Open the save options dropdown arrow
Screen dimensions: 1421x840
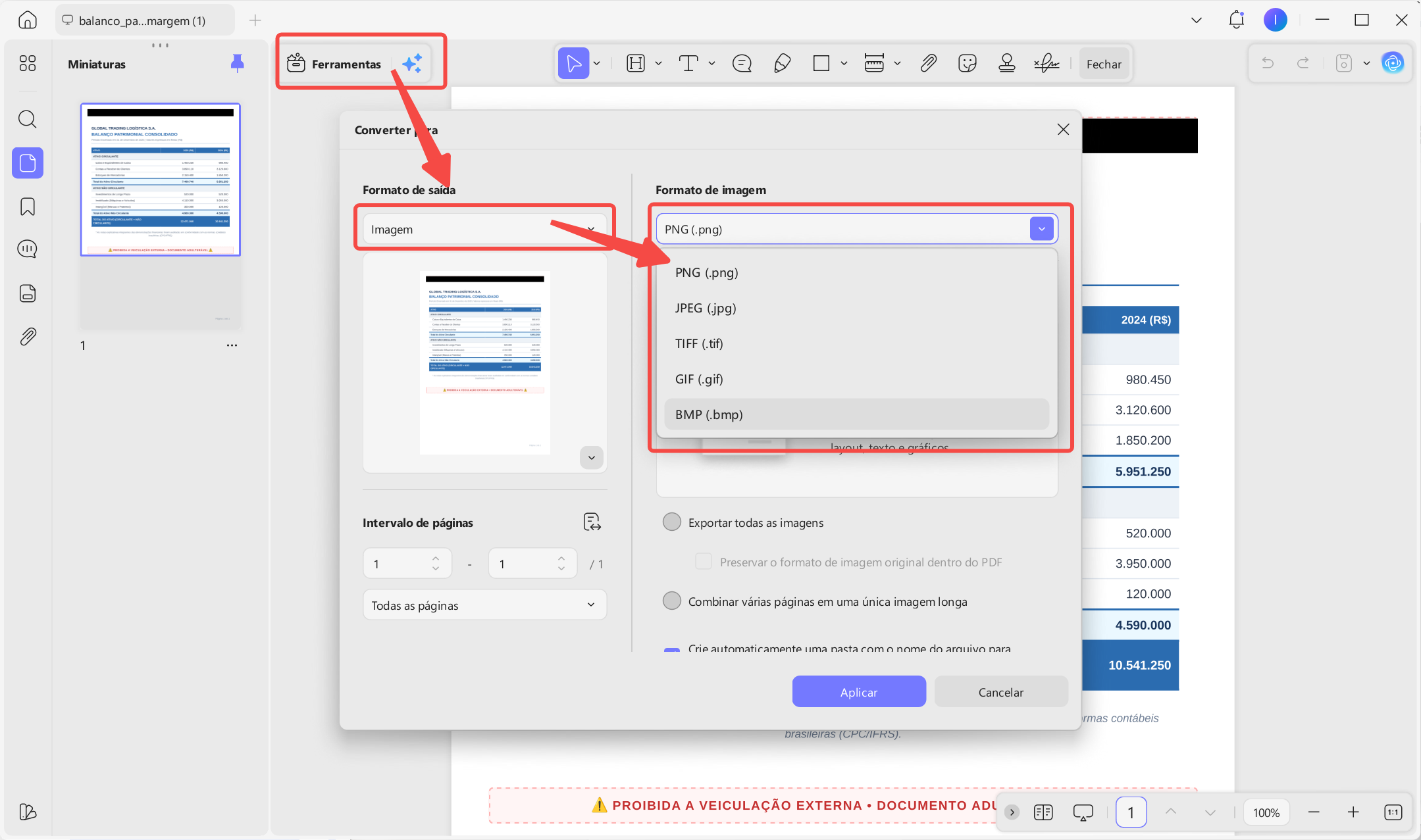click(x=1366, y=63)
